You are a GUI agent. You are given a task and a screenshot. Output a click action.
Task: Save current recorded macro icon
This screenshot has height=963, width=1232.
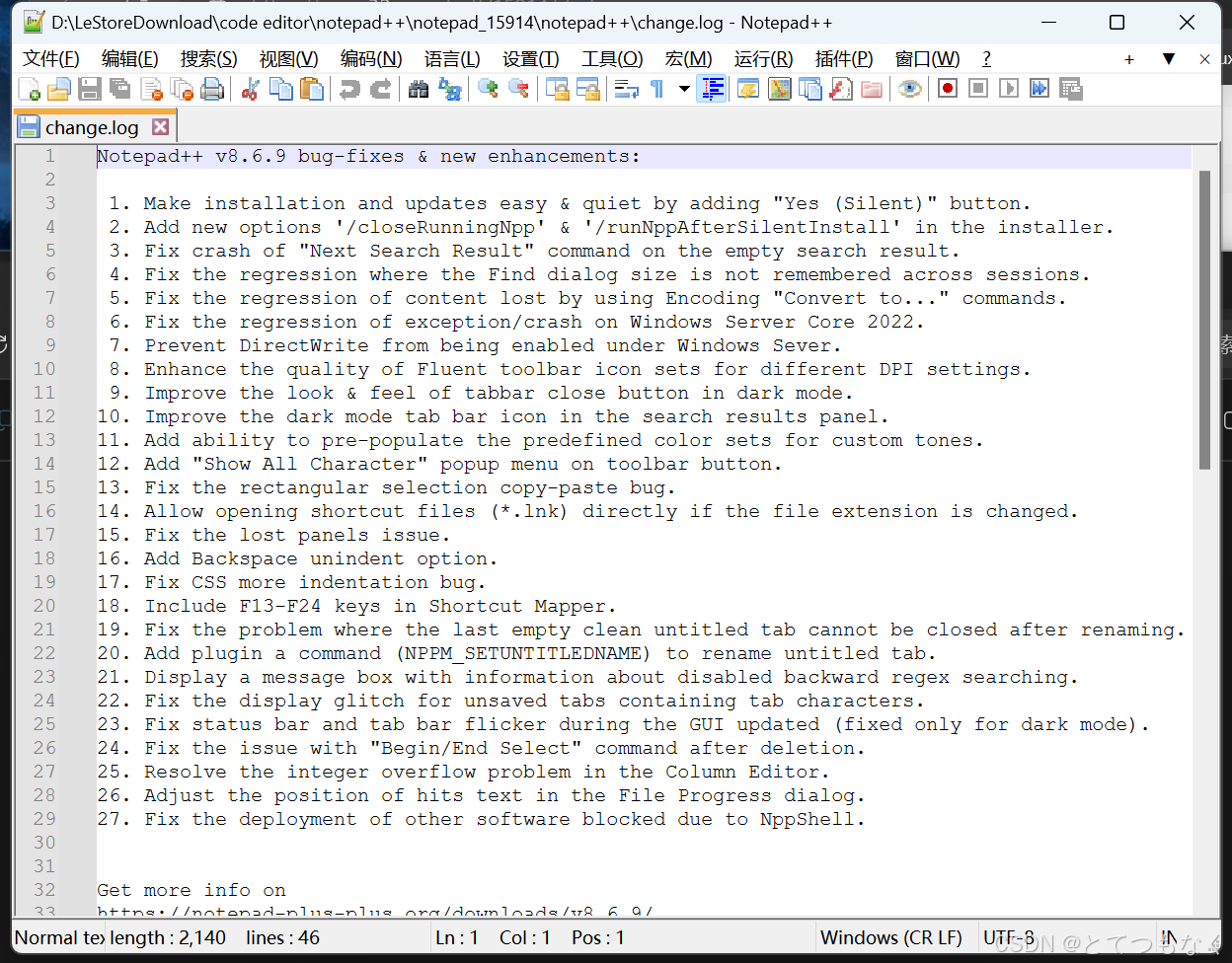pyautogui.click(x=1070, y=90)
